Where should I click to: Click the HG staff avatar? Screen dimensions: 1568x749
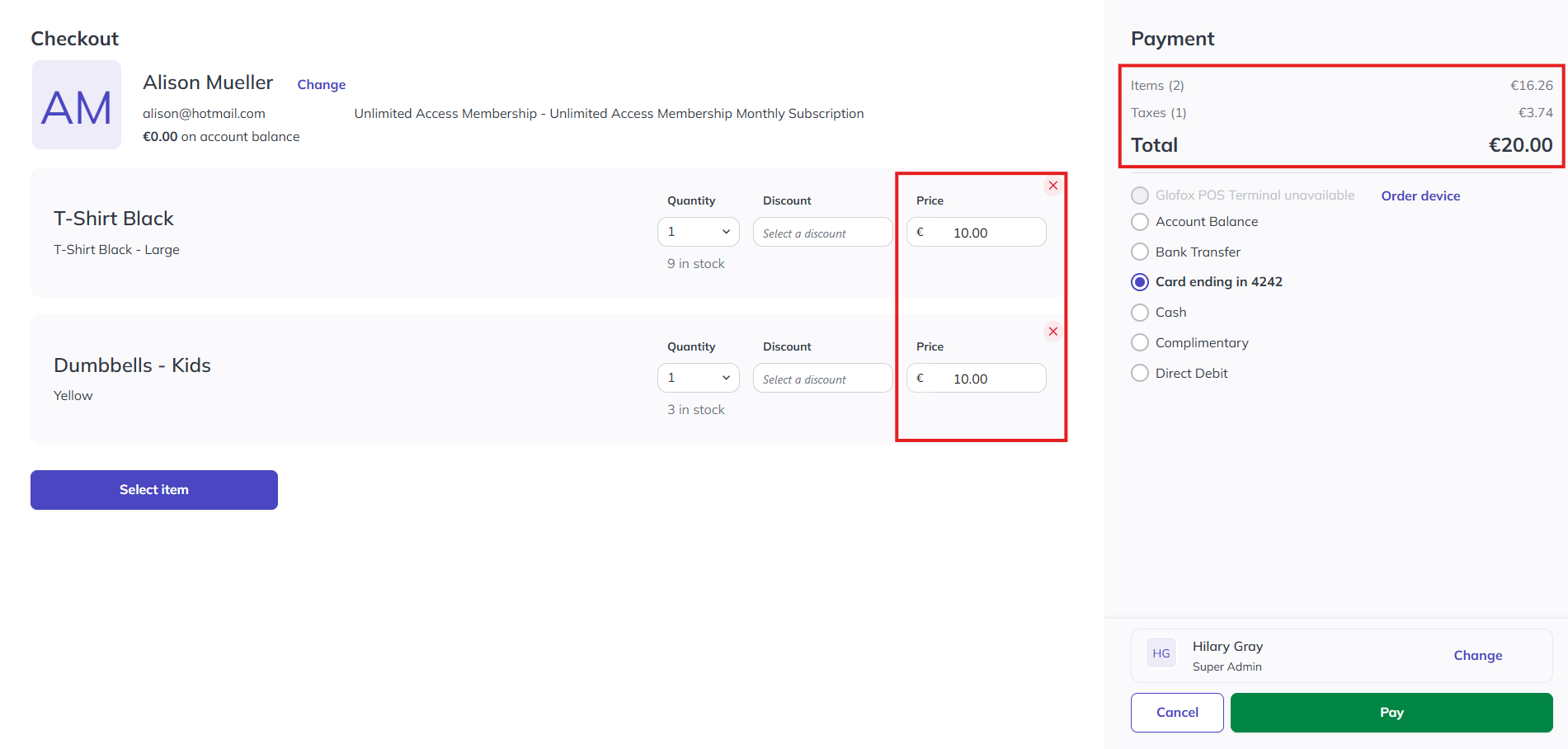1161,653
